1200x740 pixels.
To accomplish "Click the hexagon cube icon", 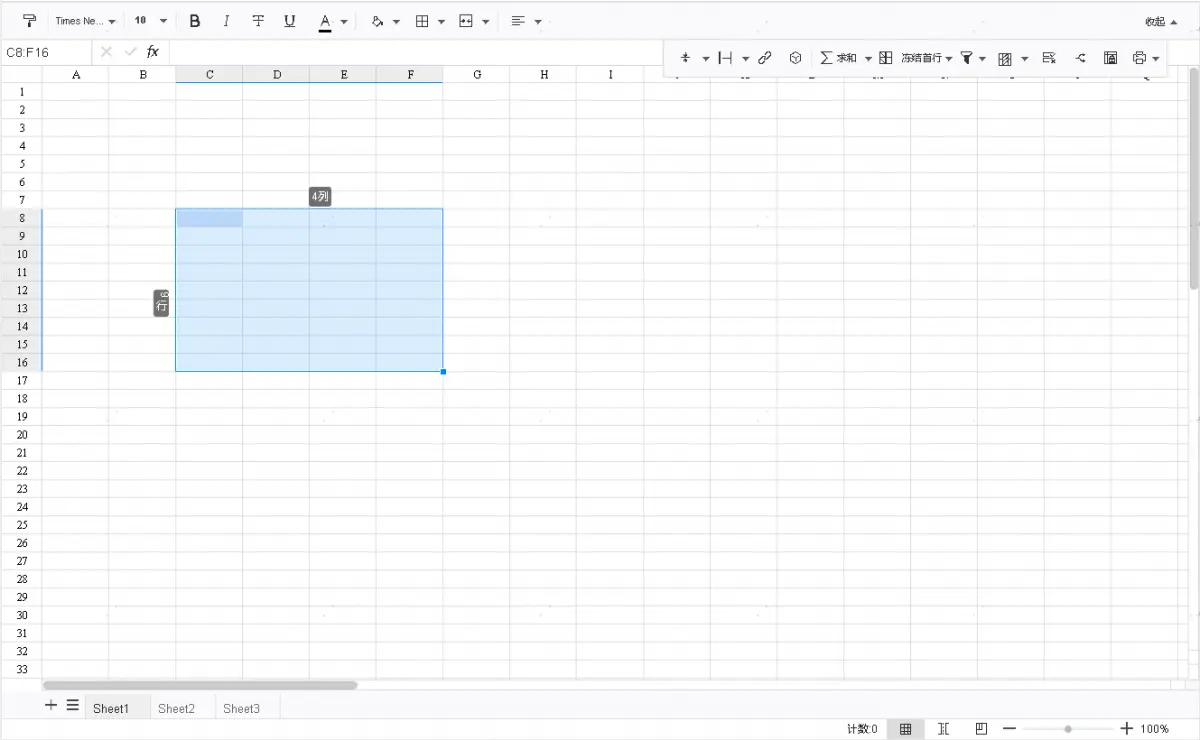I will 796,58.
